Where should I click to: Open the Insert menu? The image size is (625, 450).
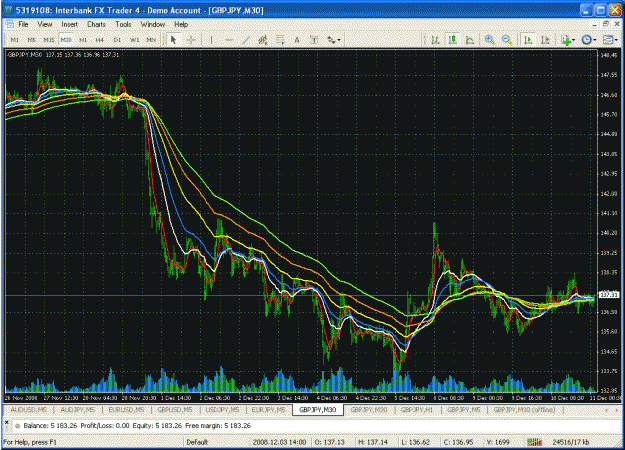tap(69, 24)
